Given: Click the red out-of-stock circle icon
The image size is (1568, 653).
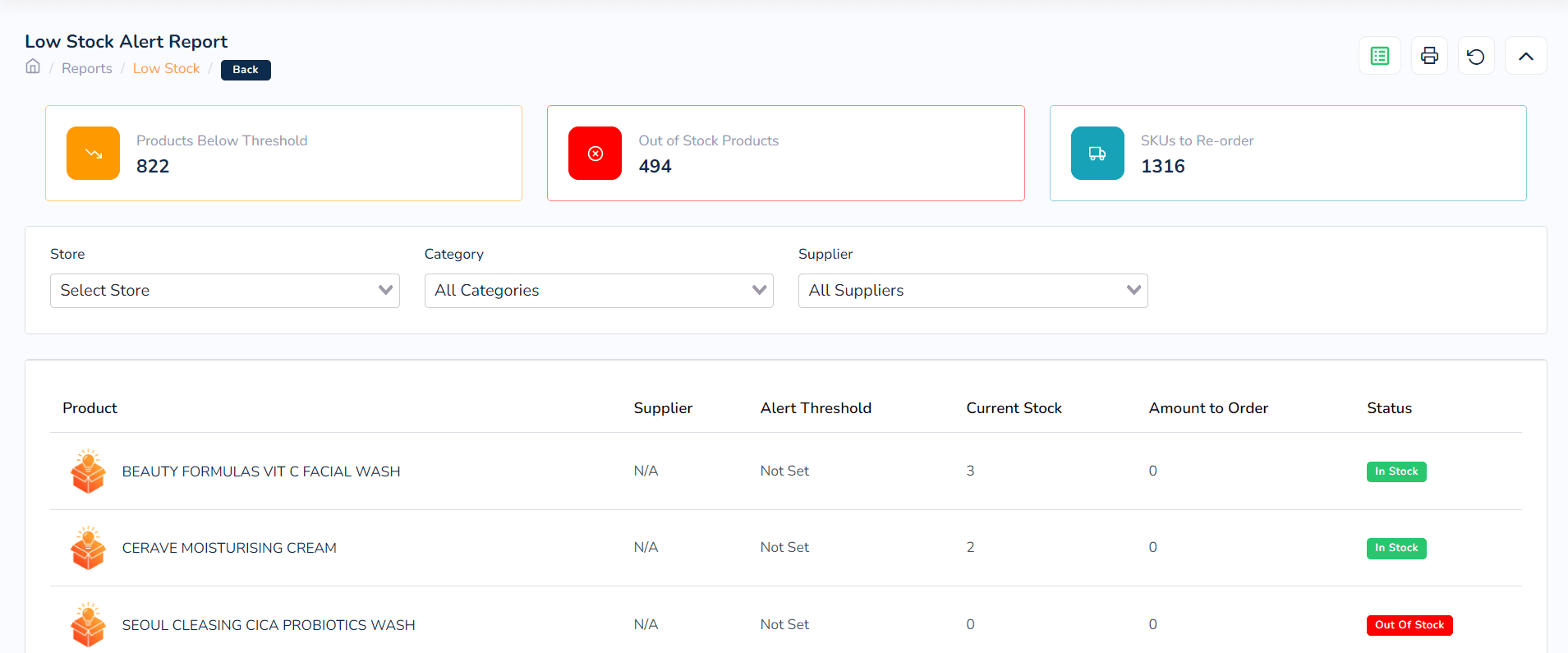Looking at the screenshot, I should tap(595, 153).
